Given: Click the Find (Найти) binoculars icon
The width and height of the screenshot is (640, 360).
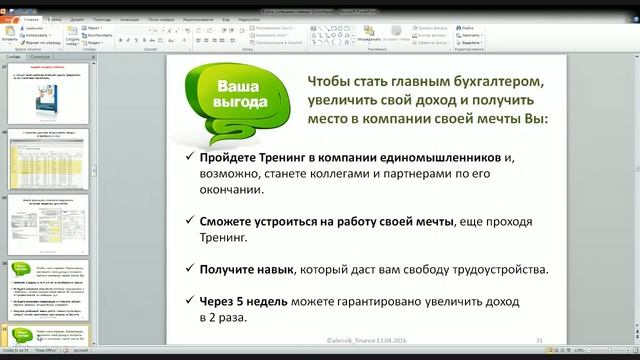Looking at the screenshot, I should (459, 28).
